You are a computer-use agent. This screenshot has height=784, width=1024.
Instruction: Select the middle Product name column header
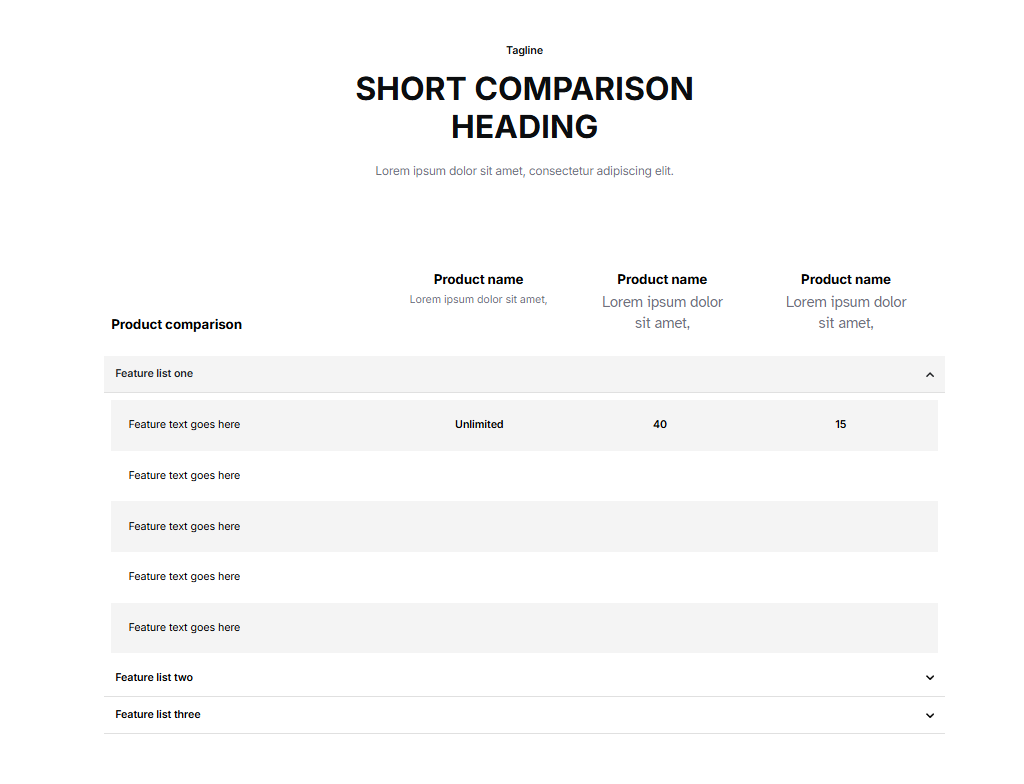tap(662, 280)
